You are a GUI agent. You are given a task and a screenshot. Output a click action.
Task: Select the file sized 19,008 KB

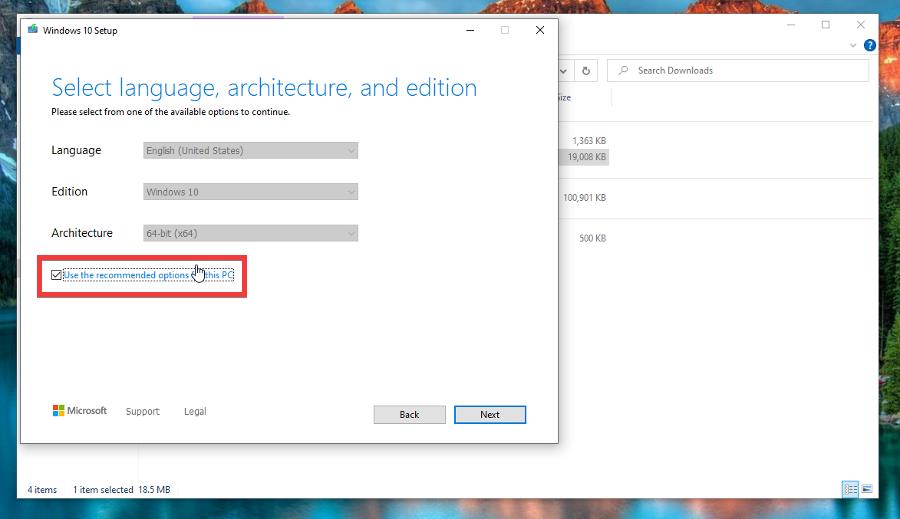586,157
